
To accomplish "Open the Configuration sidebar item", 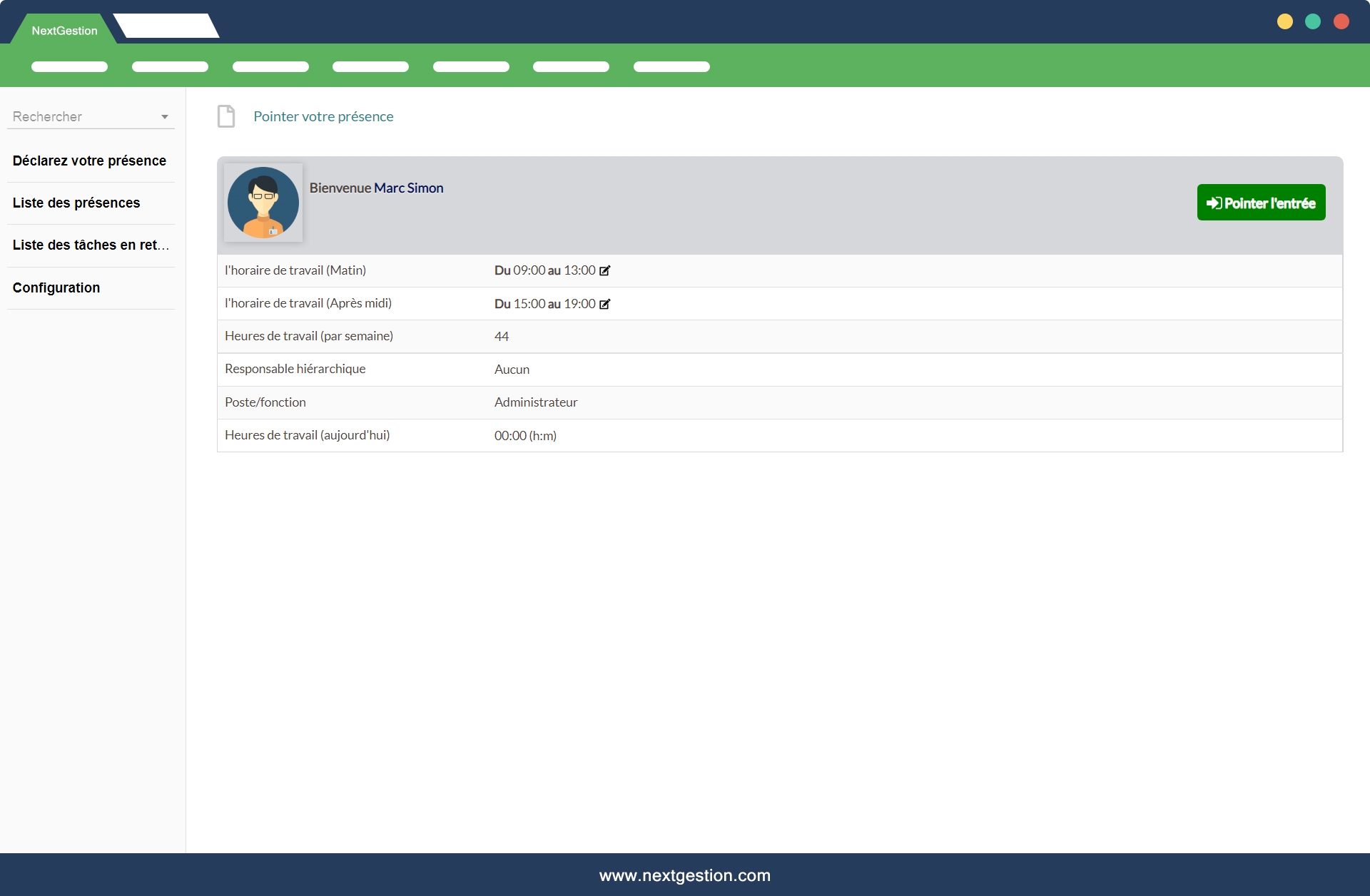I will pyautogui.click(x=56, y=288).
